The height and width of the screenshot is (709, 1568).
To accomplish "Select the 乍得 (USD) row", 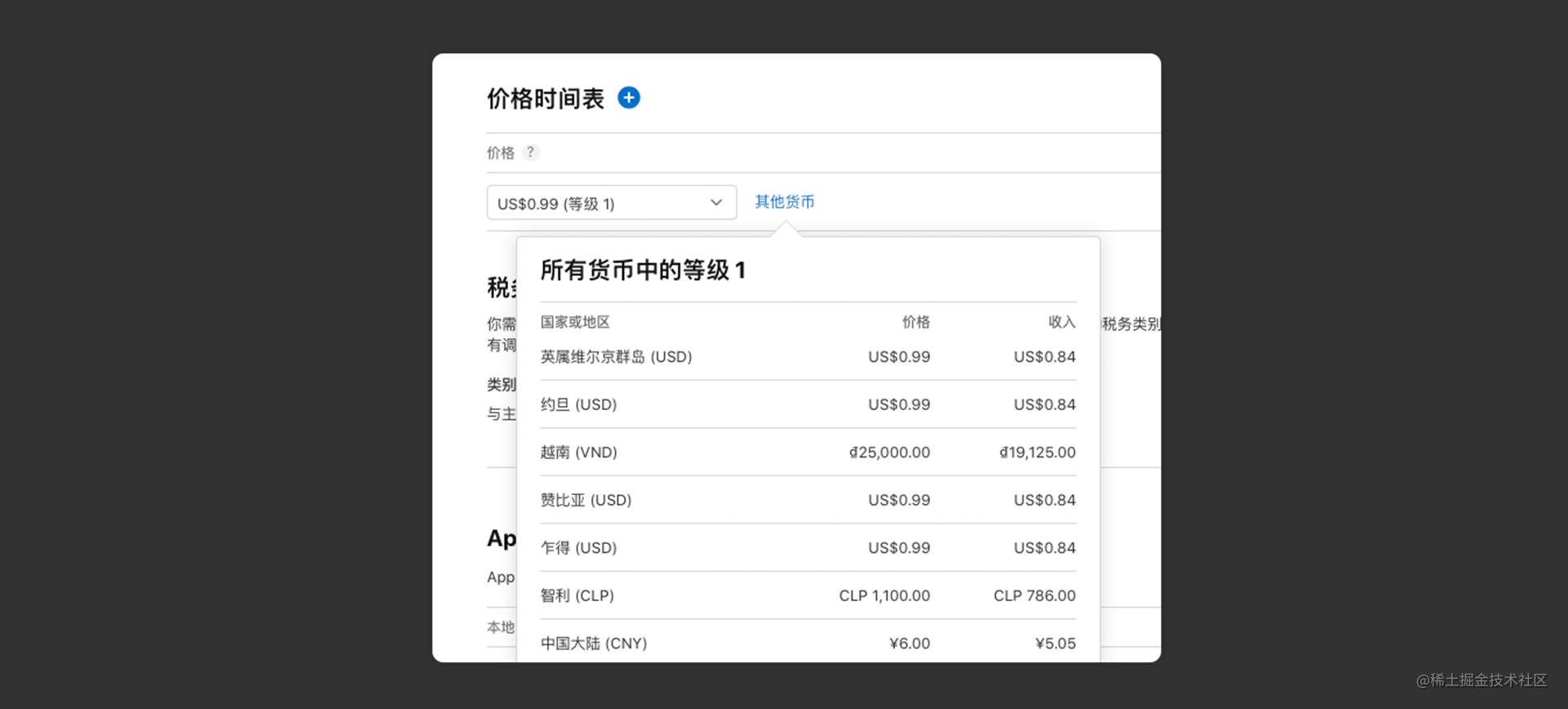I will 808,548.
